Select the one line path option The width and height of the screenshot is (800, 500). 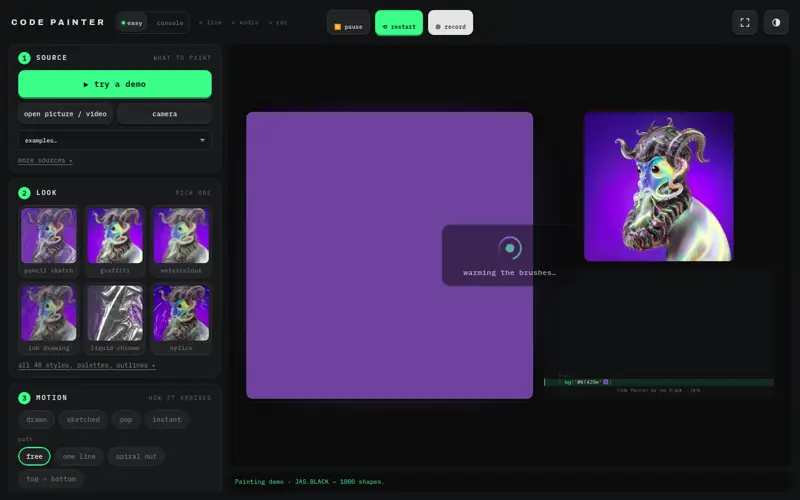tap(79, 456)
